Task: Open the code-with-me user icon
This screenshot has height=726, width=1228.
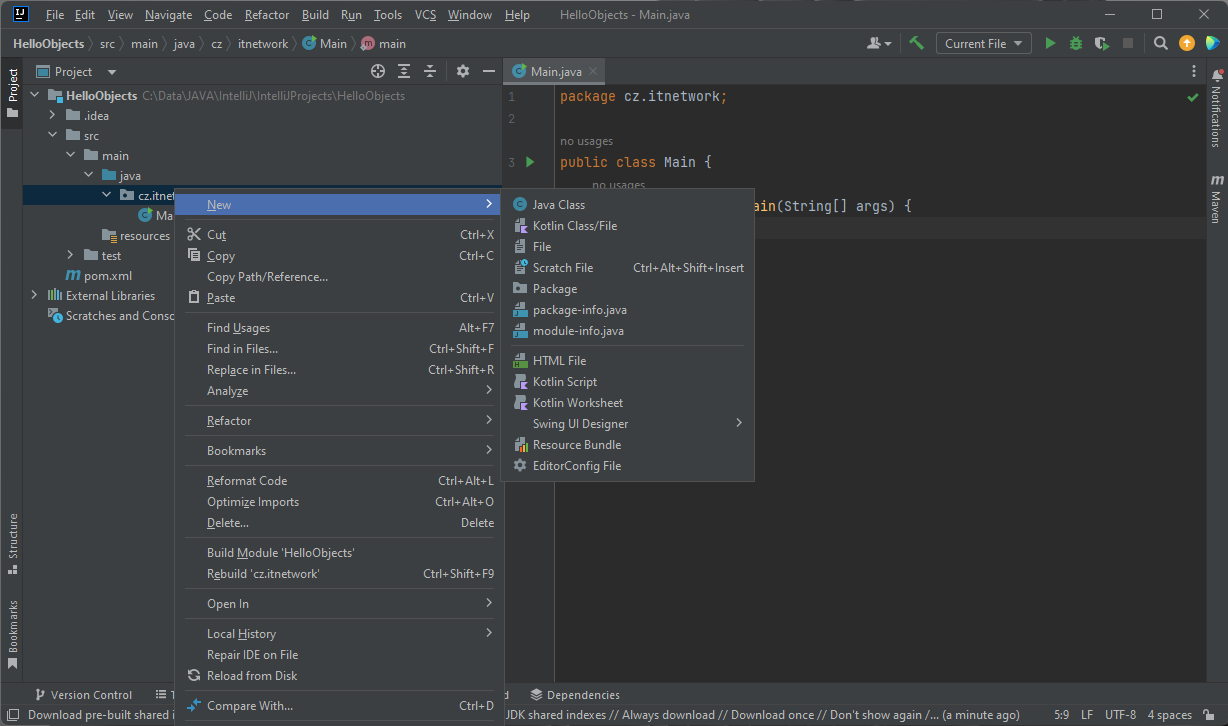Action: point(879,43)
